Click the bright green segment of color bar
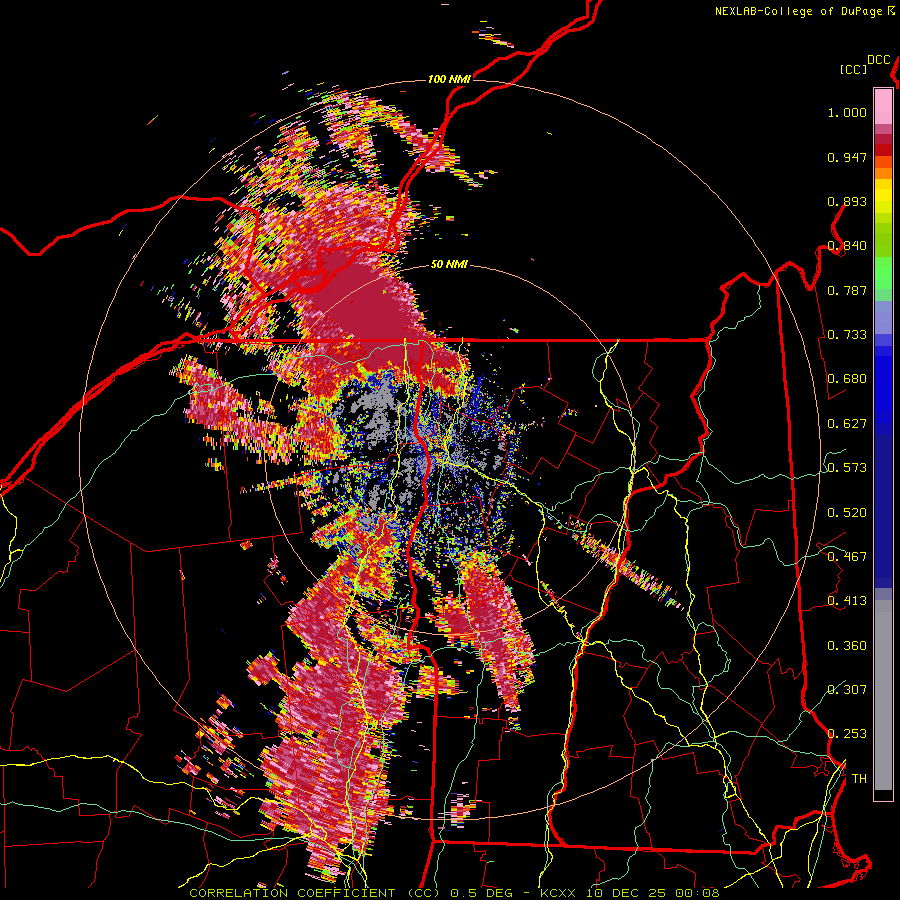The image size is (900, 900). pyautogui.click(x=883, y=273)
